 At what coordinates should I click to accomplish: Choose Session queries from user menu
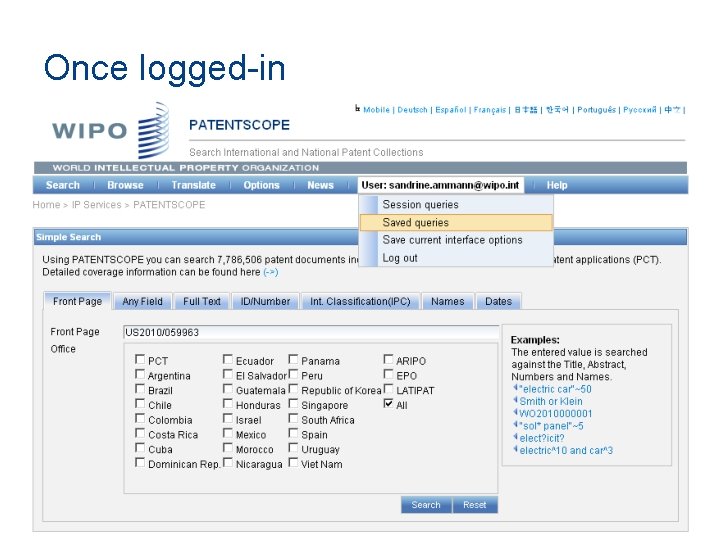(456, 204)
